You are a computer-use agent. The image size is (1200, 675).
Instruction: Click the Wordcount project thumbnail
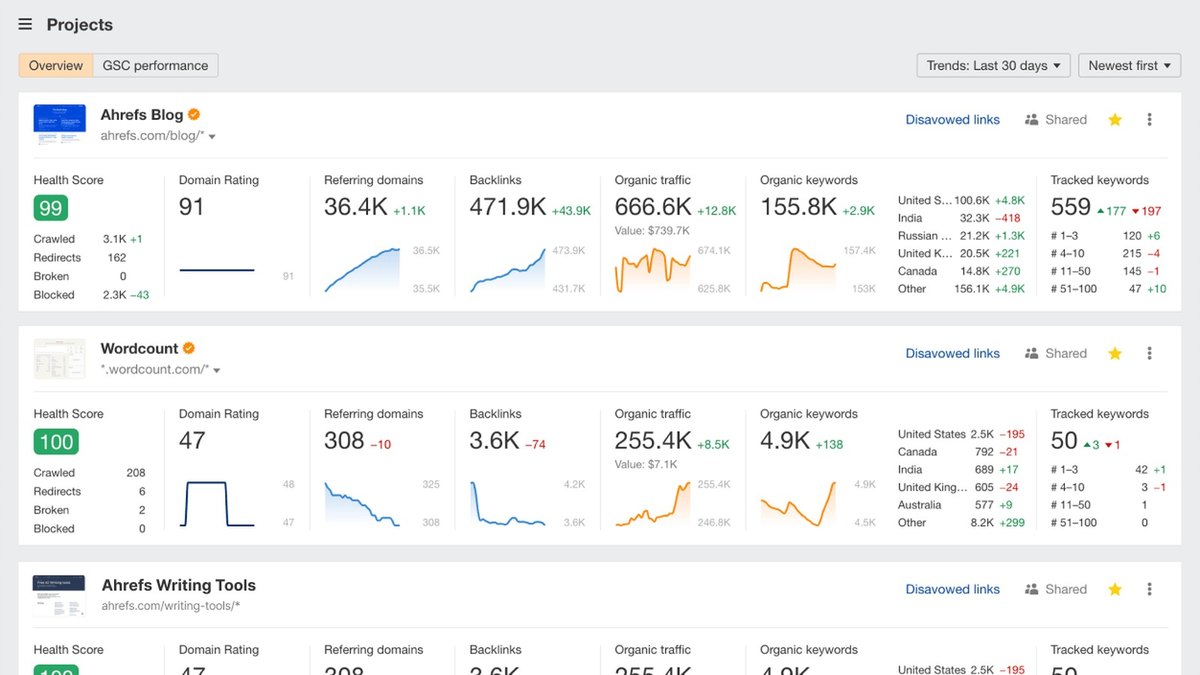60,358
